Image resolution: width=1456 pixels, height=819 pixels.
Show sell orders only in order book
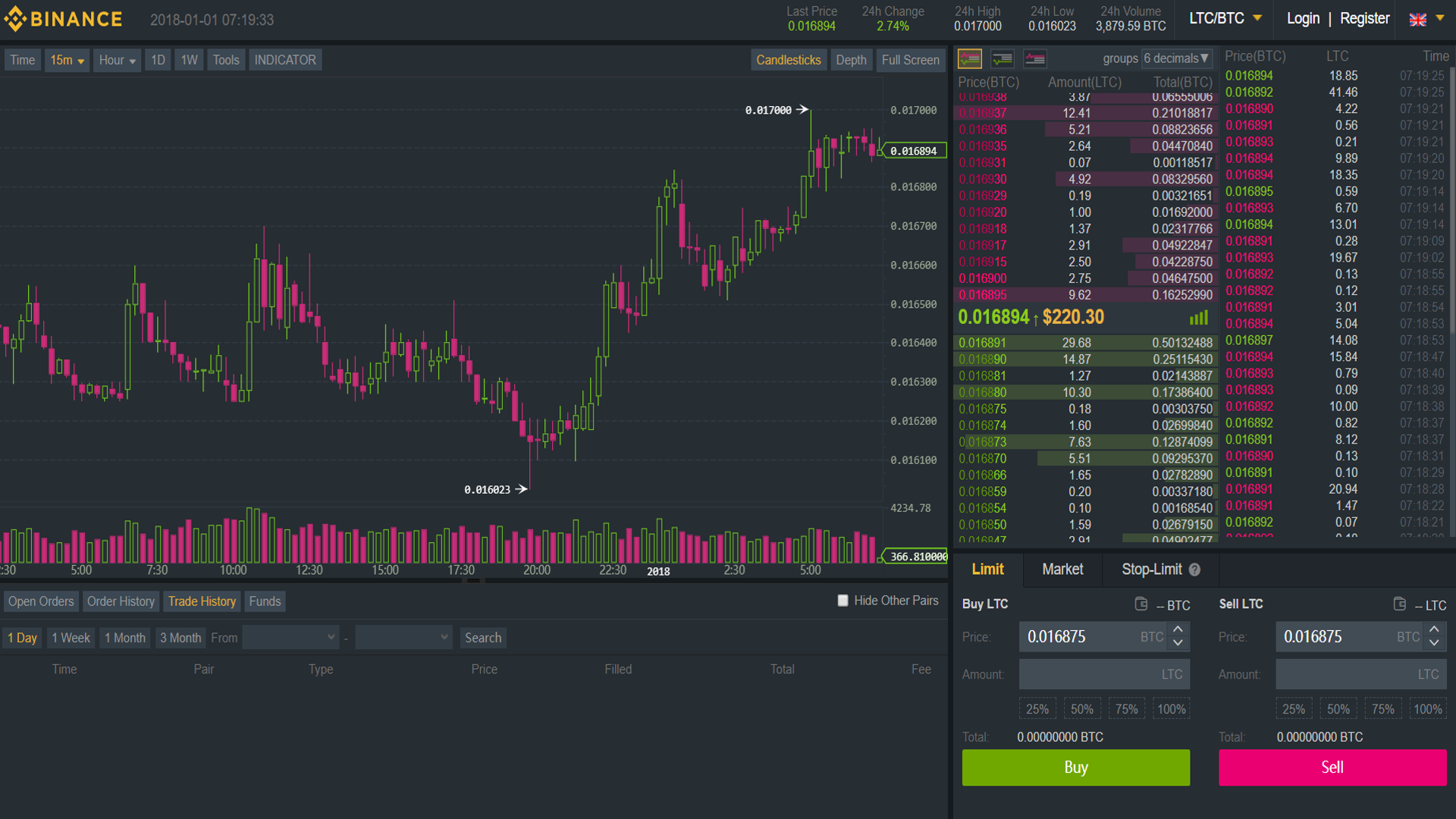pyautogui.click(x=1035, y=58)
